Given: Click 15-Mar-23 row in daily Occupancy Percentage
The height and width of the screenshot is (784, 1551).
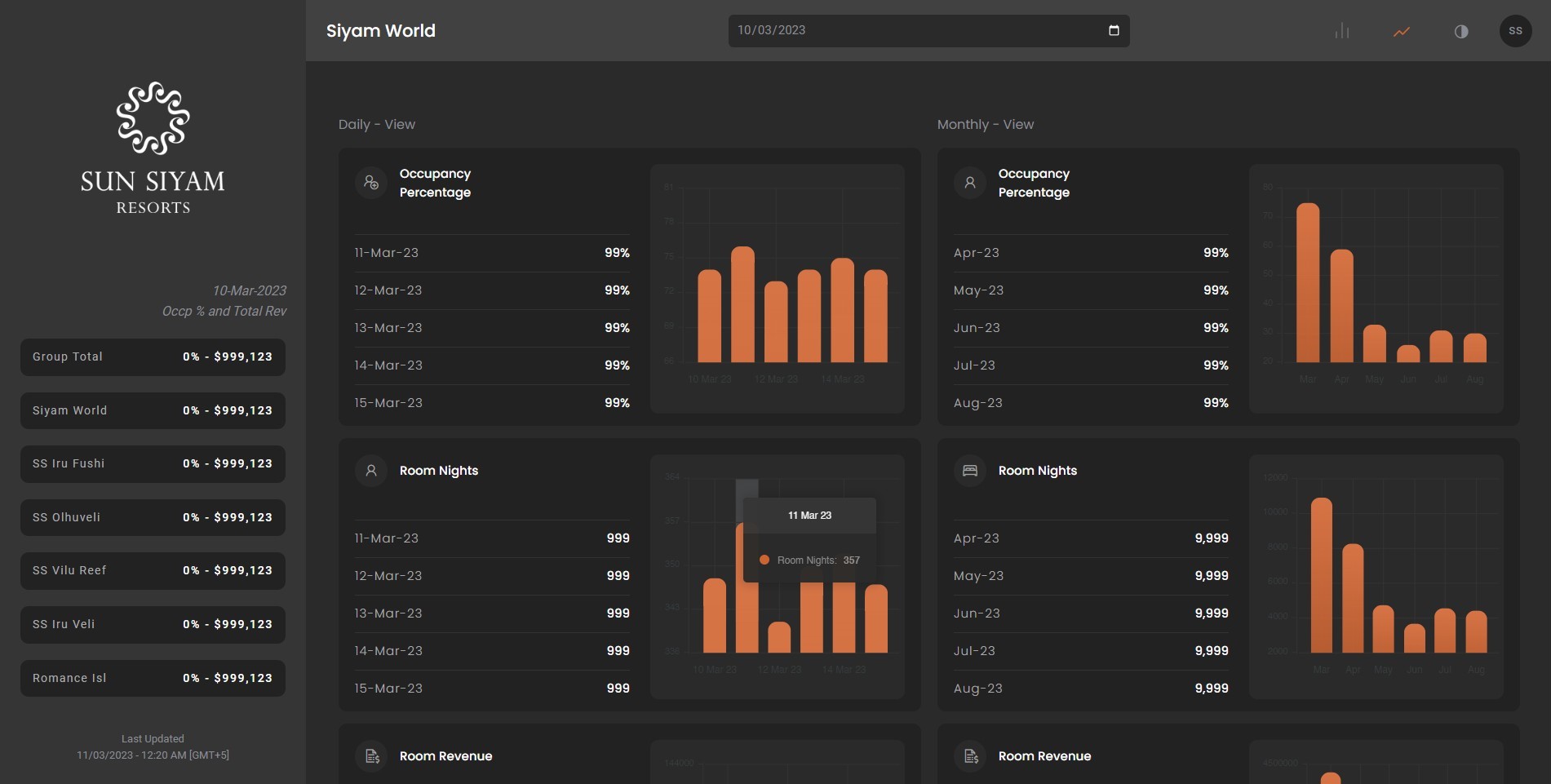Looking at the screenshot, I should (x=492, y=403).
